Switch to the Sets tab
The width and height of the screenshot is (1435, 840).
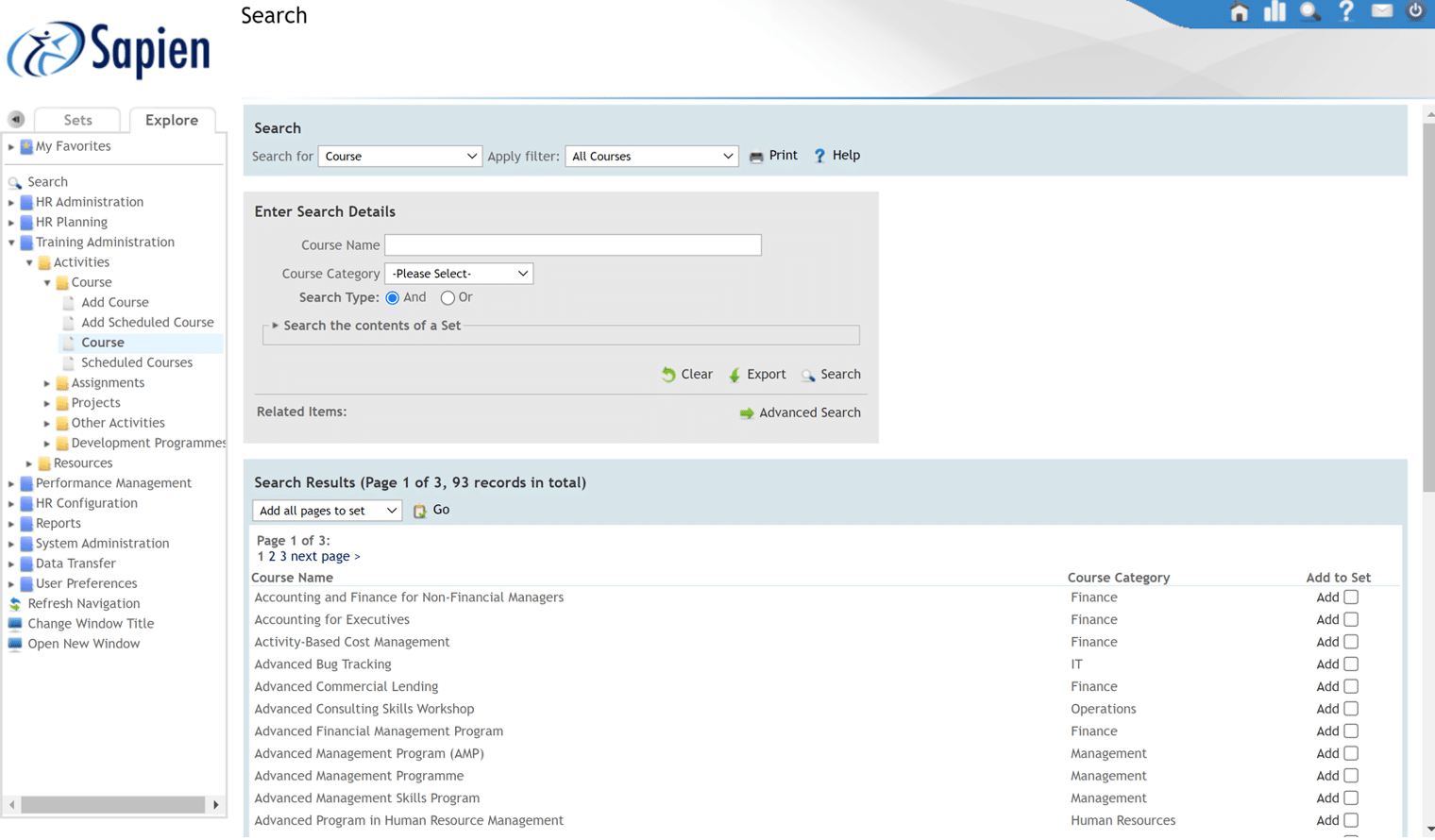pyautogui.click(x=76, y=119)
